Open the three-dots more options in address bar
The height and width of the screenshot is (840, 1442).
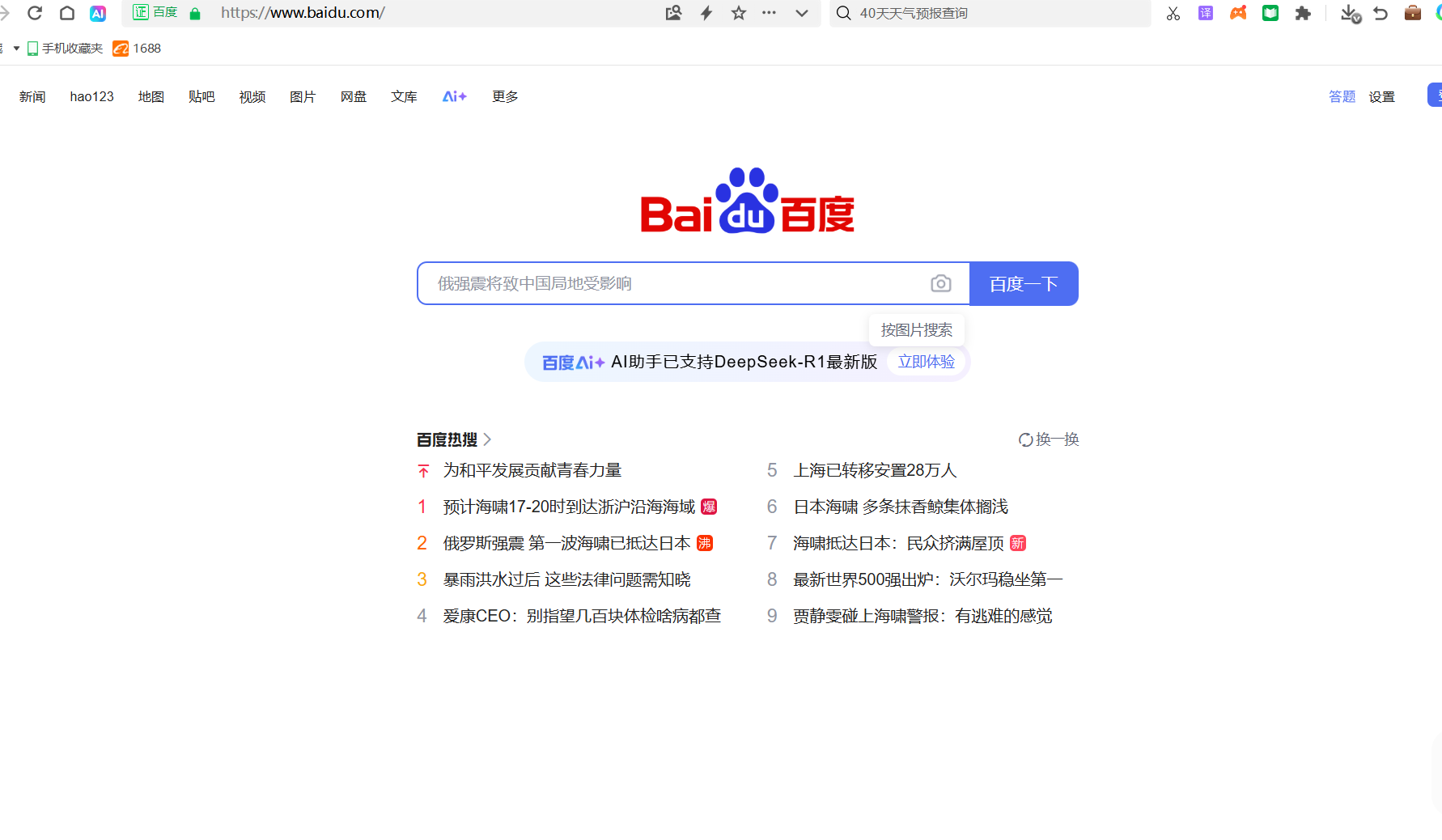tap(769, 13)
